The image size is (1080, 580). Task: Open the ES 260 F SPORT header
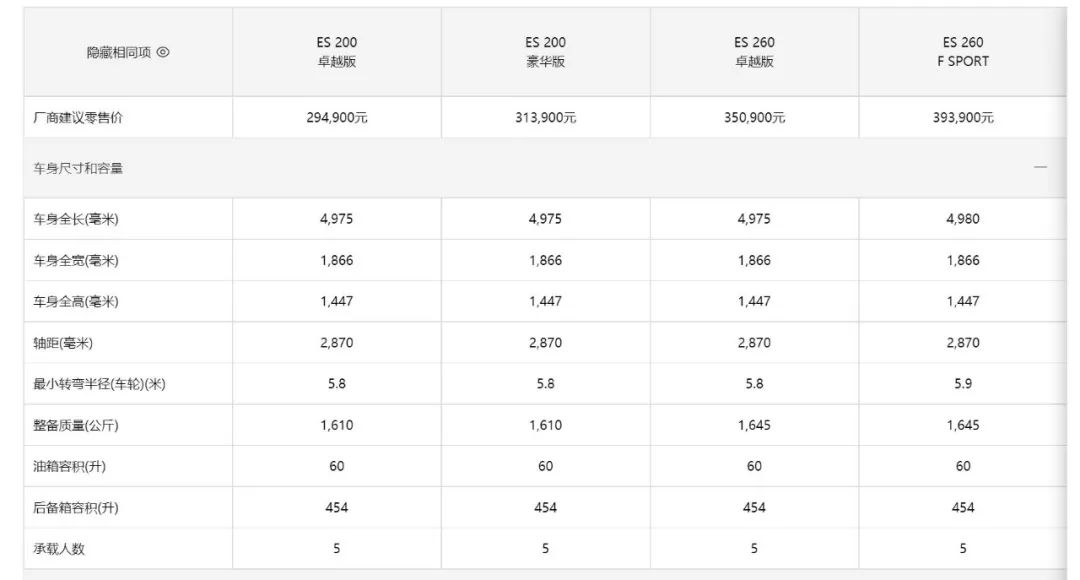(963, 52)
